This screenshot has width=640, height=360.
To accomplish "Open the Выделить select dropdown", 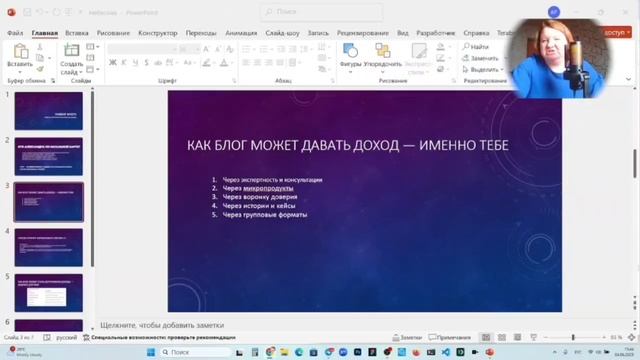I will click(x=483, y=69).
